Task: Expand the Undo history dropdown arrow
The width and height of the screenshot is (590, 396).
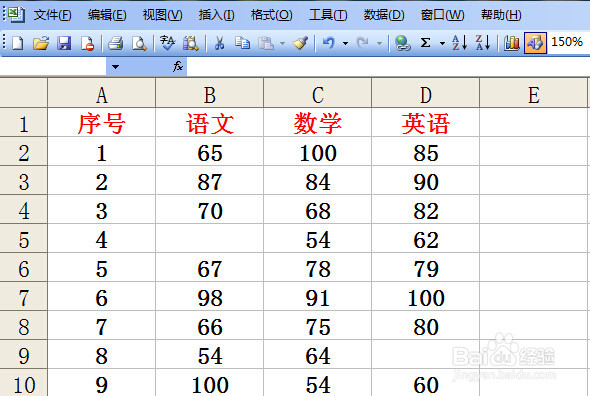Action: tap(345, 44)
